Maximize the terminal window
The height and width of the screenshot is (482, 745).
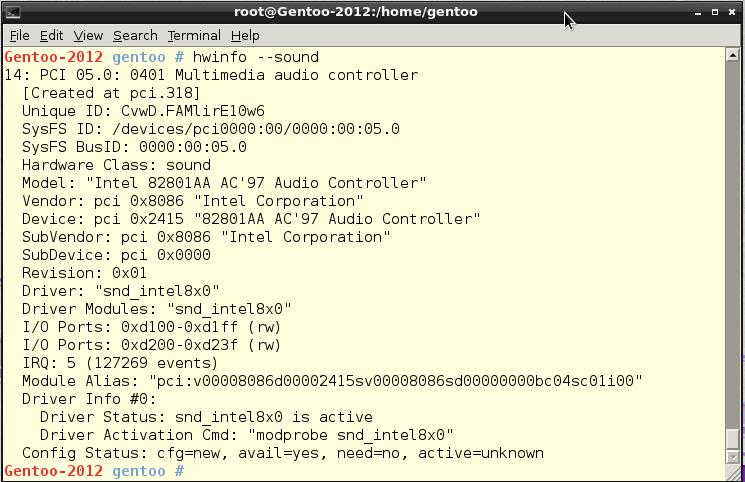click(715, 12)
